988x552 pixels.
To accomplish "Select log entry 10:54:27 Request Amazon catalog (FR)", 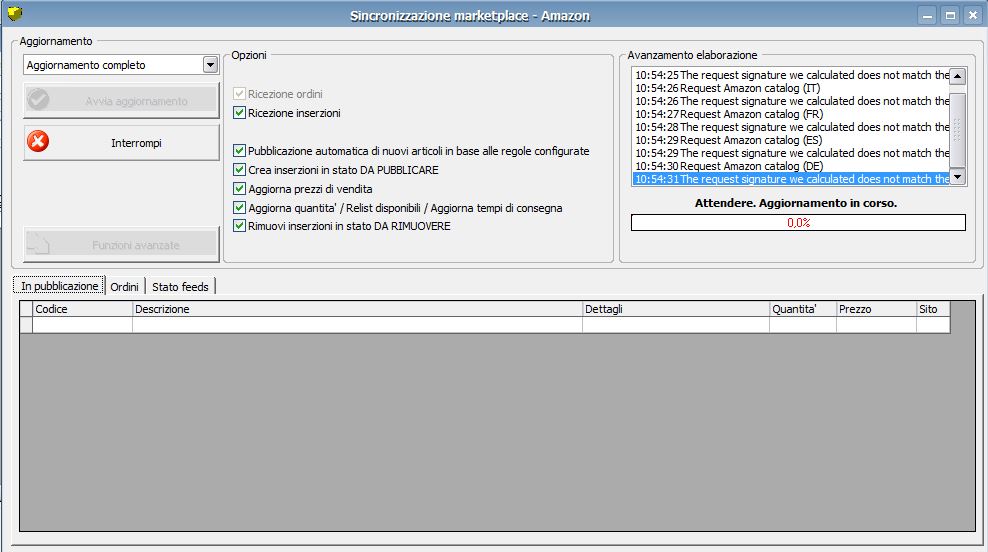I will click(x=791, y=114).
